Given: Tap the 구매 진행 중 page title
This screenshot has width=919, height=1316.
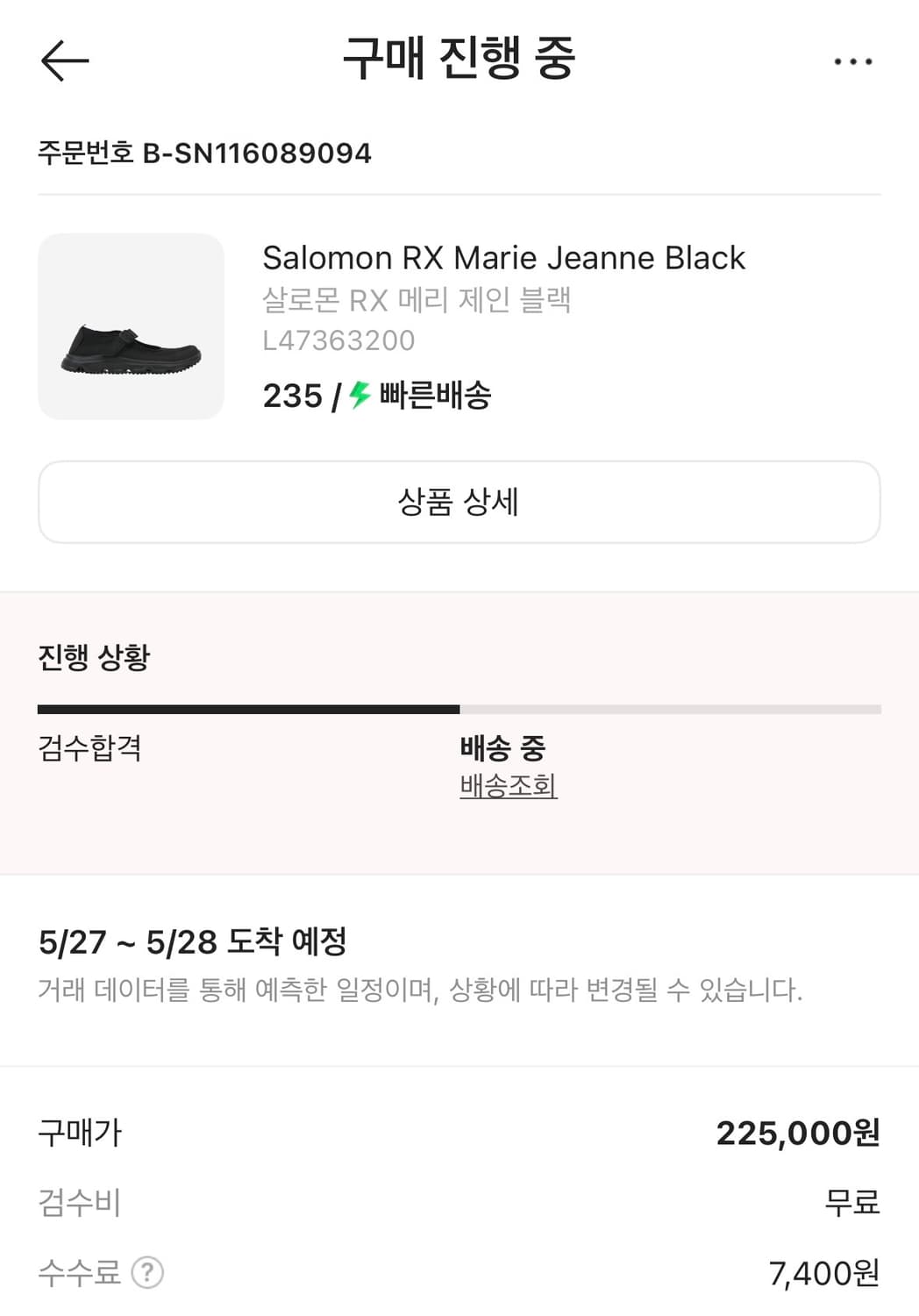Looking at the screenshot, I should tap(459, 60).
